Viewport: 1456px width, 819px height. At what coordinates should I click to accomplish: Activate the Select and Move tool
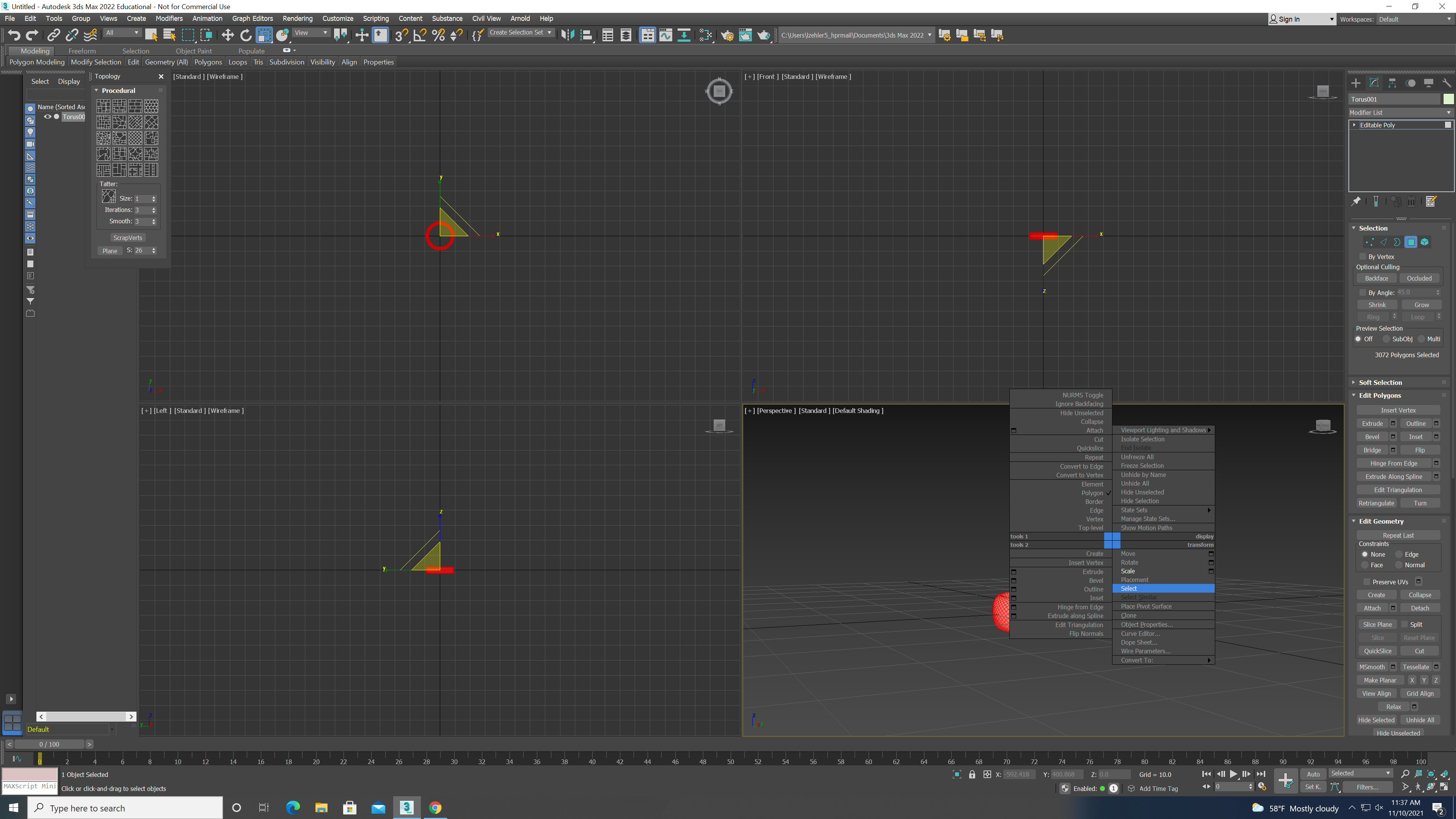227,35
